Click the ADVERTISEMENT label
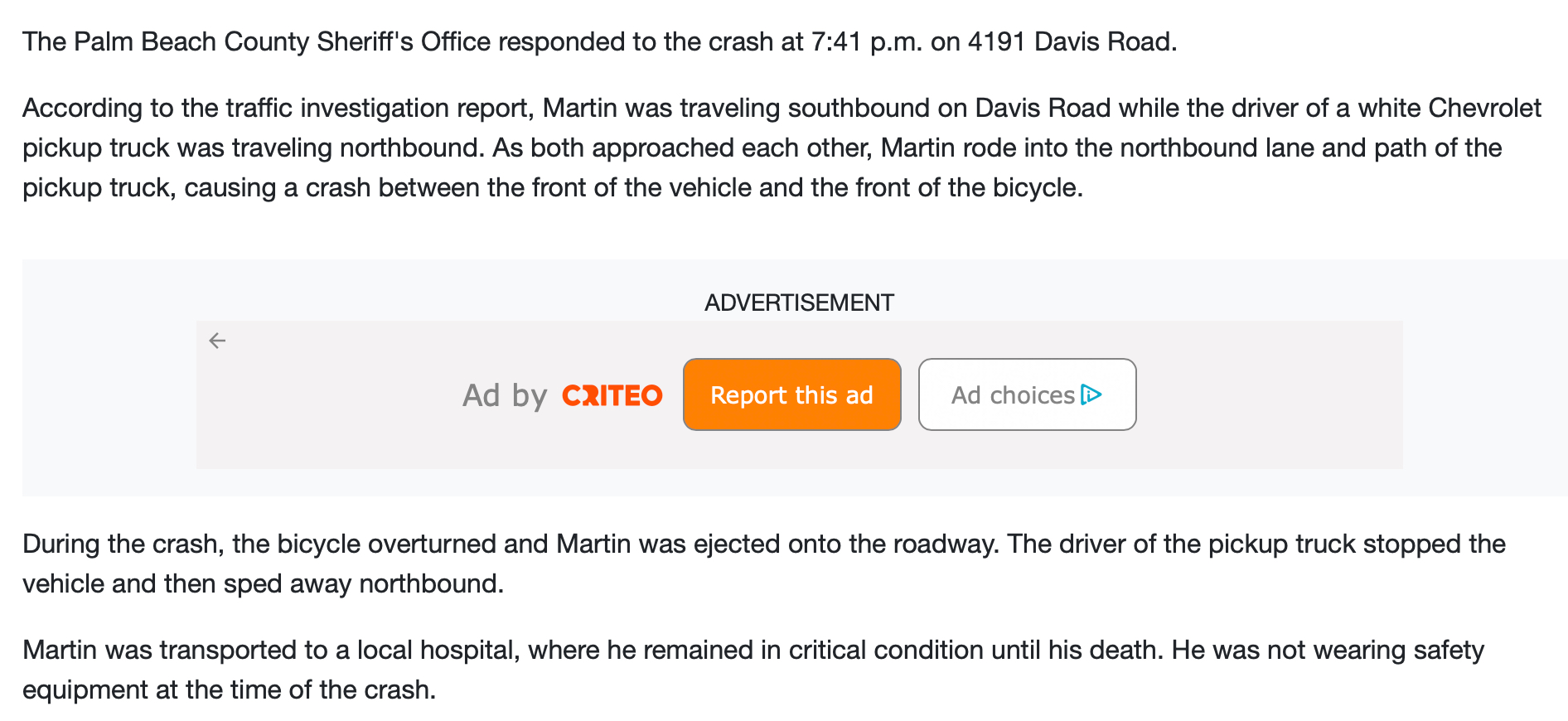This screenshot has height=721, width=1568. tap(798, 302)
